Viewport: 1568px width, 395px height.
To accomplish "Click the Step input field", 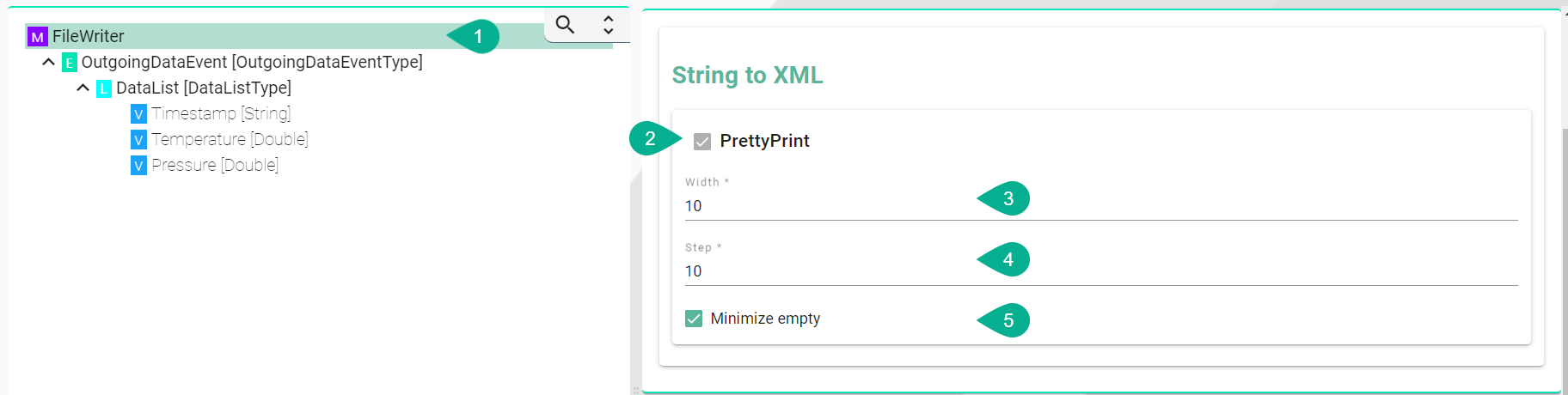I will [1101, 271].
